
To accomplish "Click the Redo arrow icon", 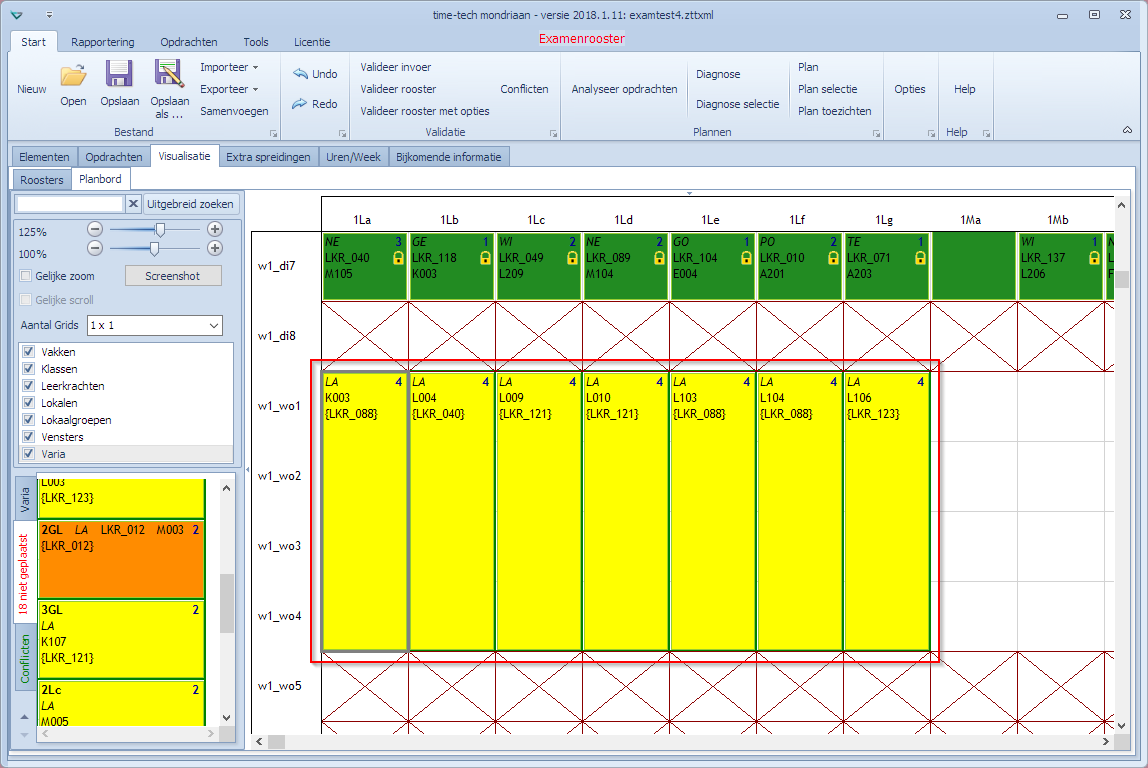I will pyautogui.click(x=299, y=104).
